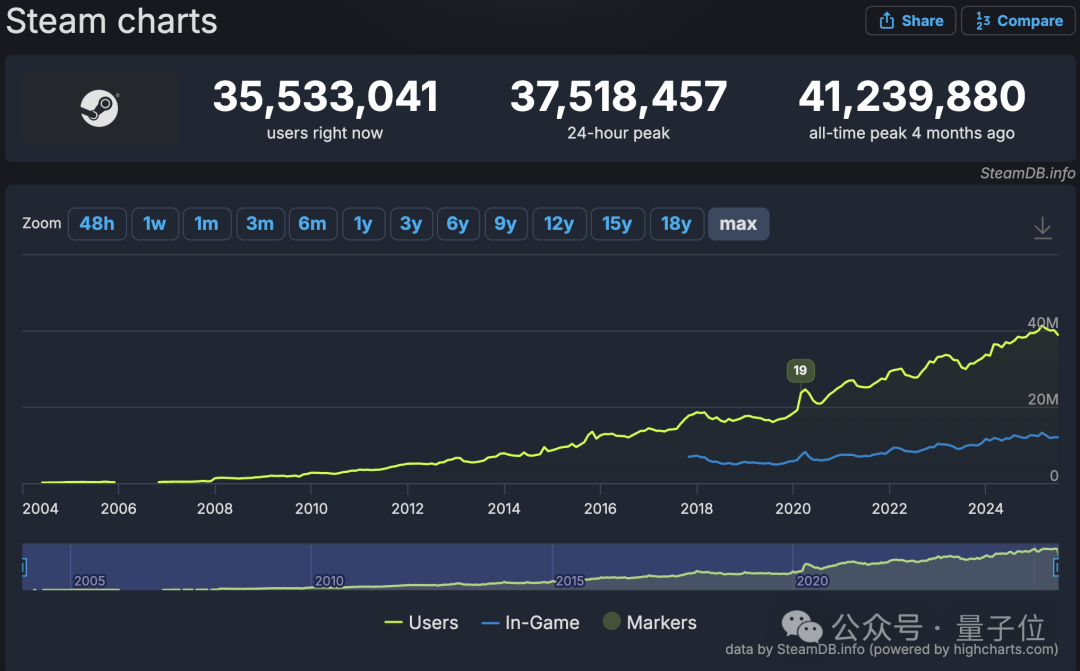
Task: Toggle the In-Game series in legend
Action: coord(530,623)
